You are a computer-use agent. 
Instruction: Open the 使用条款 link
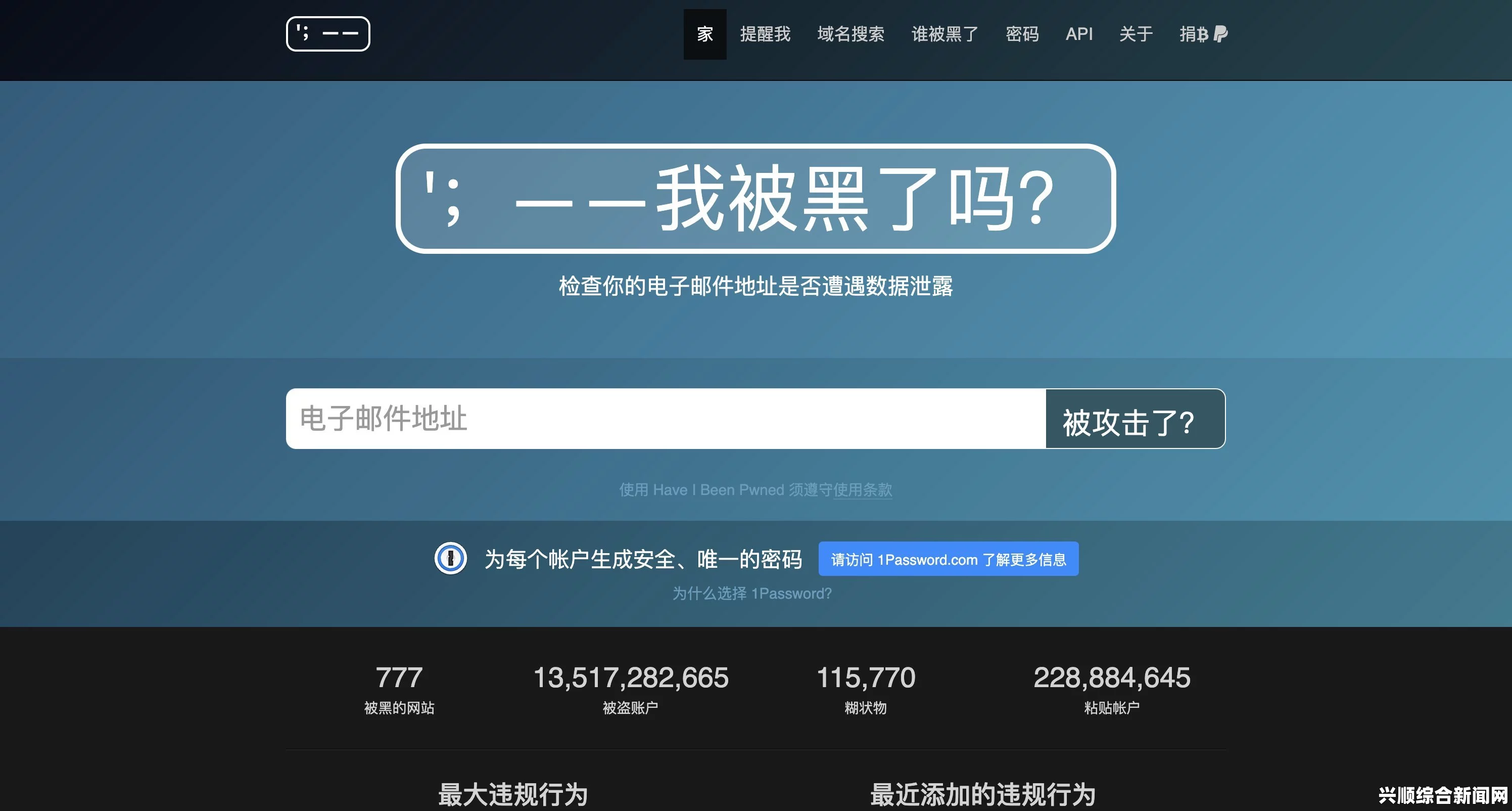(x=862, y=490)
